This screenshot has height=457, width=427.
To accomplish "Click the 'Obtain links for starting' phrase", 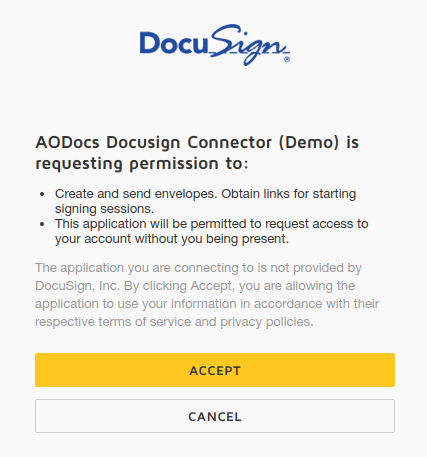I will pos(289,194).
